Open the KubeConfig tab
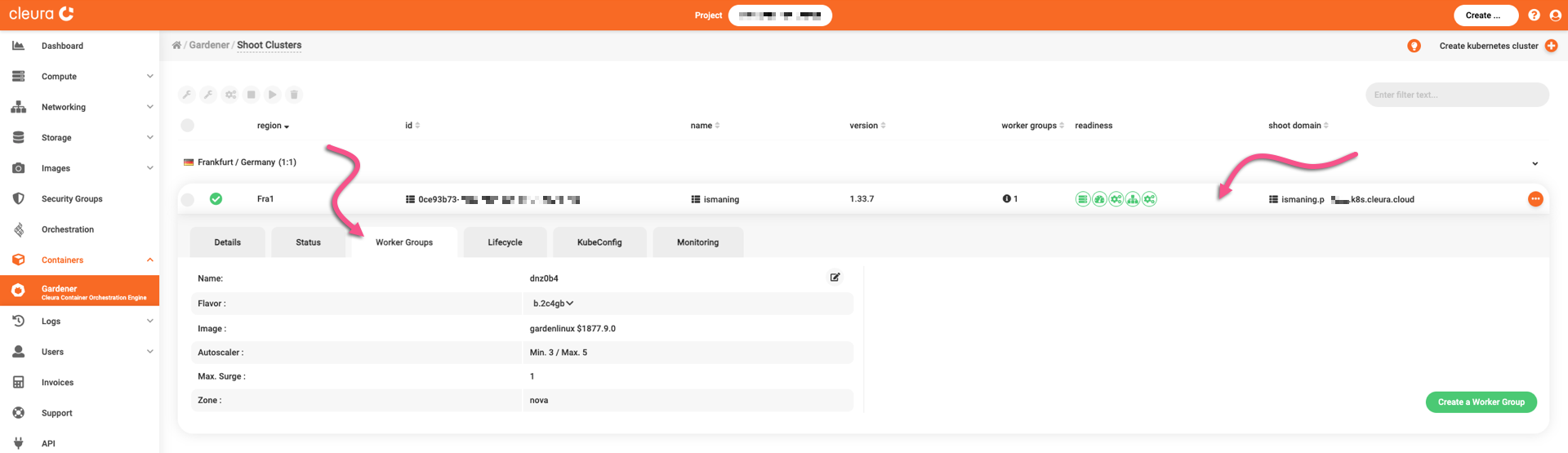 coord(599,242)
